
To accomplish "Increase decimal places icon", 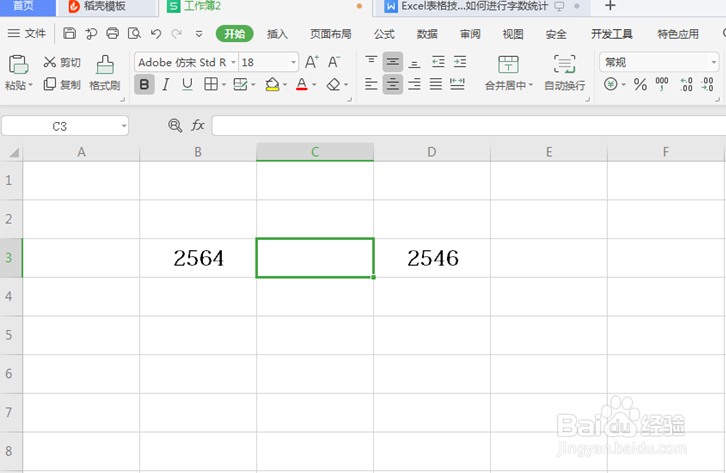I will (686, 84).
